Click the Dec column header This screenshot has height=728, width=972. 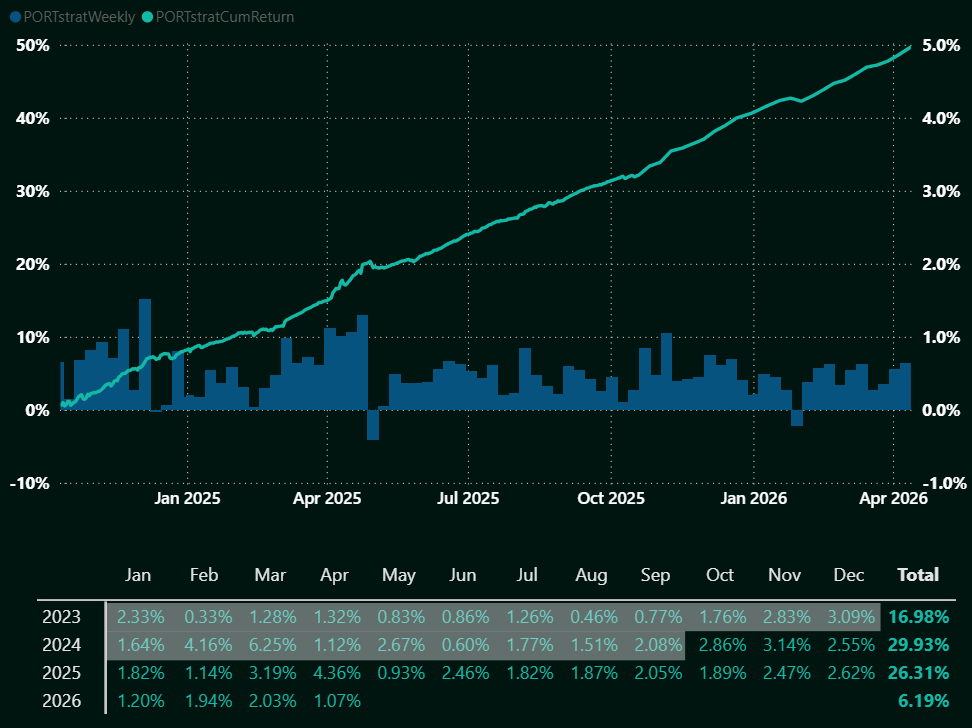click(x=849, y=575)
